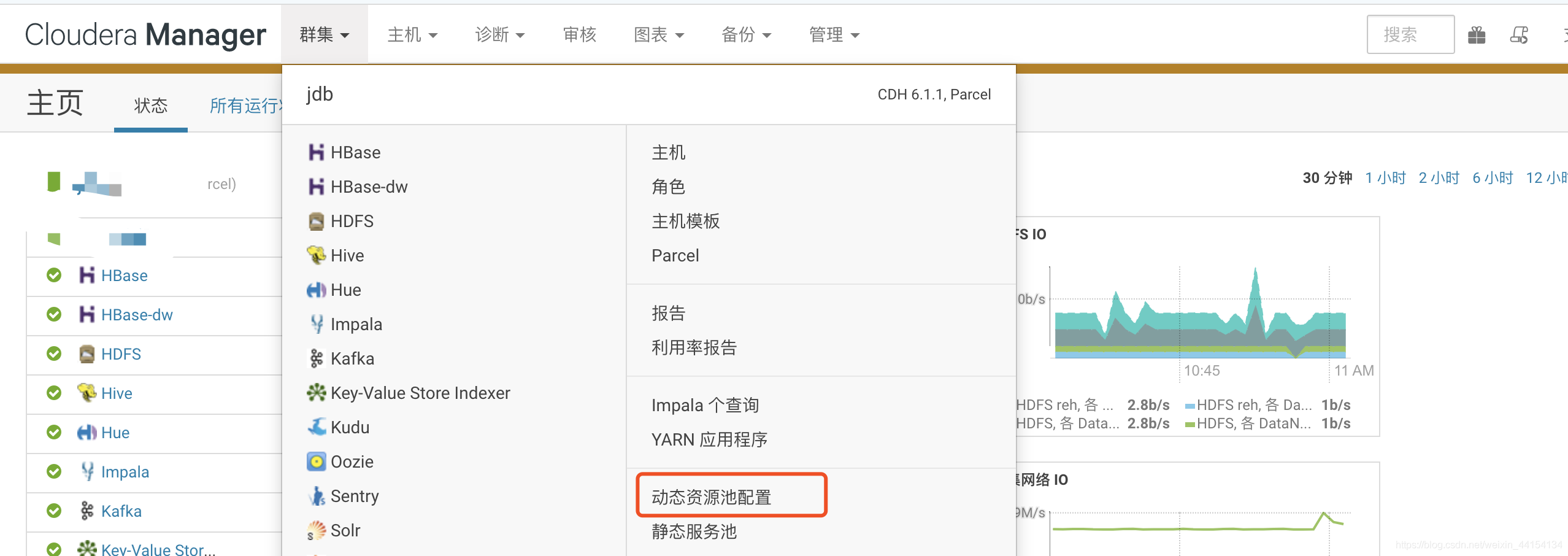Click HBase-dw service icon in left list
This screenshot has height=556, width=1568.
tap(87, 314)
